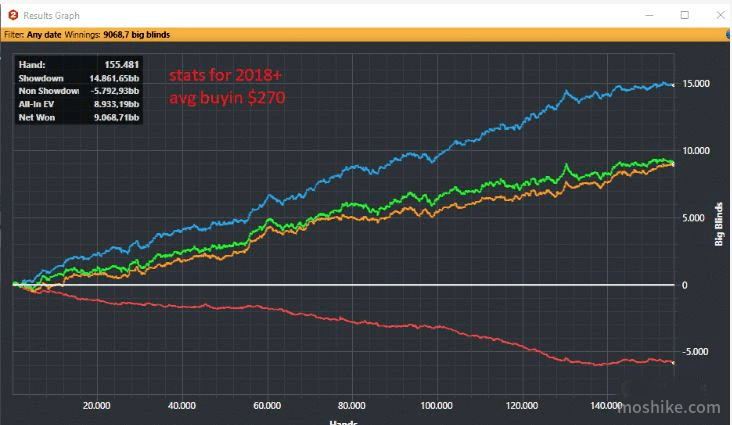Click the Hand count 155.481 in stats box

coord(121,64)
